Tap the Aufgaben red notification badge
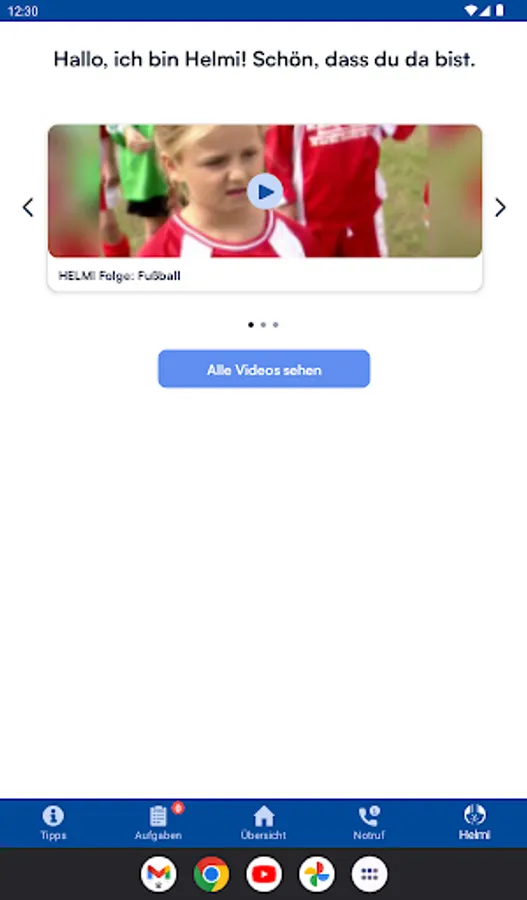The height and width of the screenshot is (900, 527). (x=178, y=808)
